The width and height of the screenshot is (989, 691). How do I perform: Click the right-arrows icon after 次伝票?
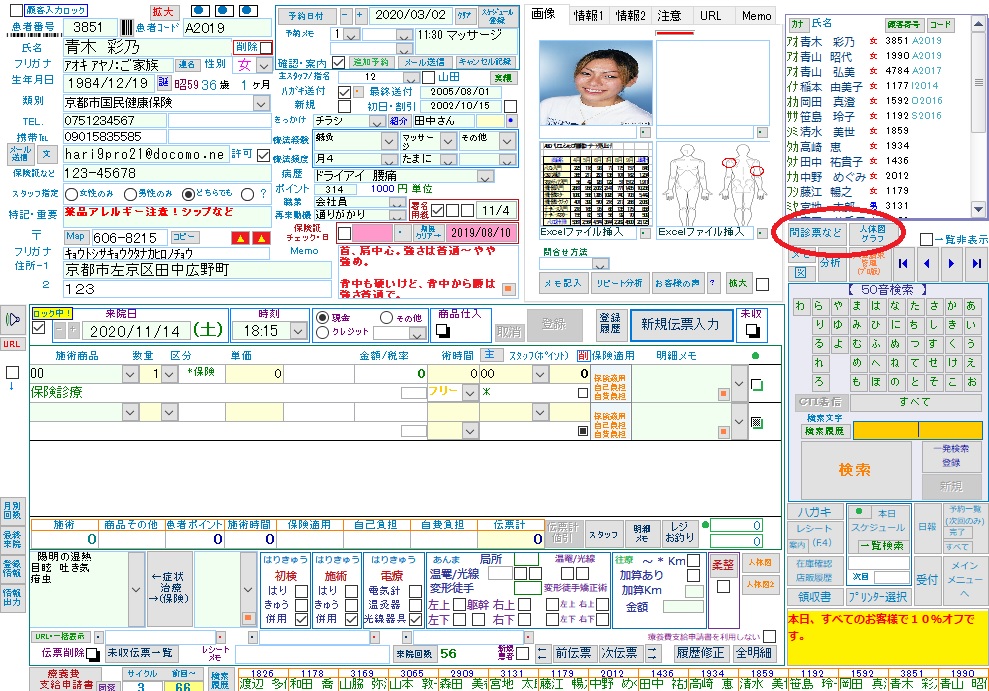(x=653, y=653)
